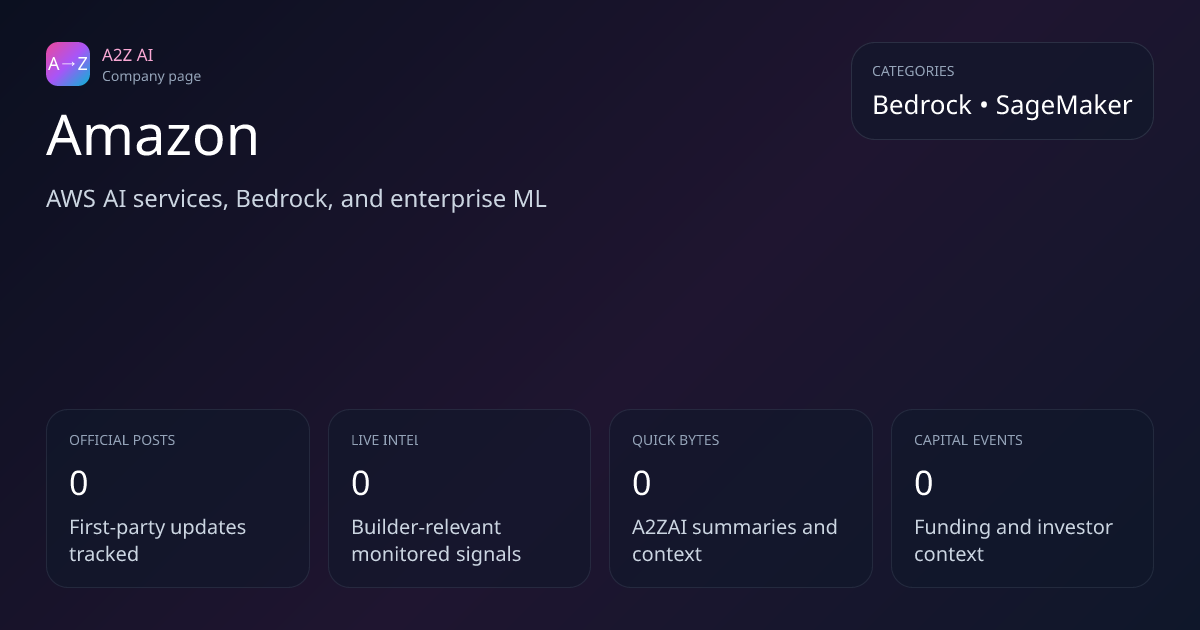Select "Funding and investor context" description
The width and height of the screenshot is (1200, 630).
(x=1013, y=540)
